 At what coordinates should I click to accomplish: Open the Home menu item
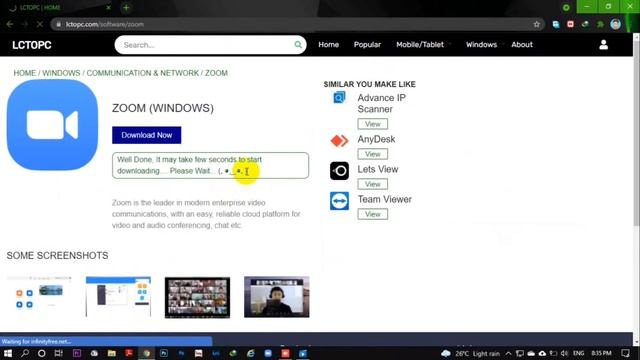[329, 44]
